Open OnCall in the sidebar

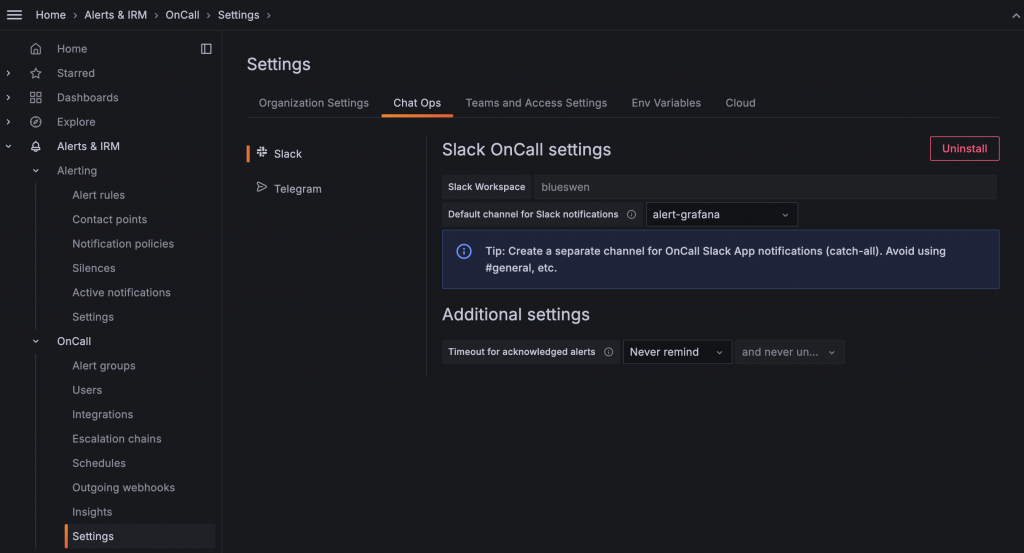tap(74, 341)
